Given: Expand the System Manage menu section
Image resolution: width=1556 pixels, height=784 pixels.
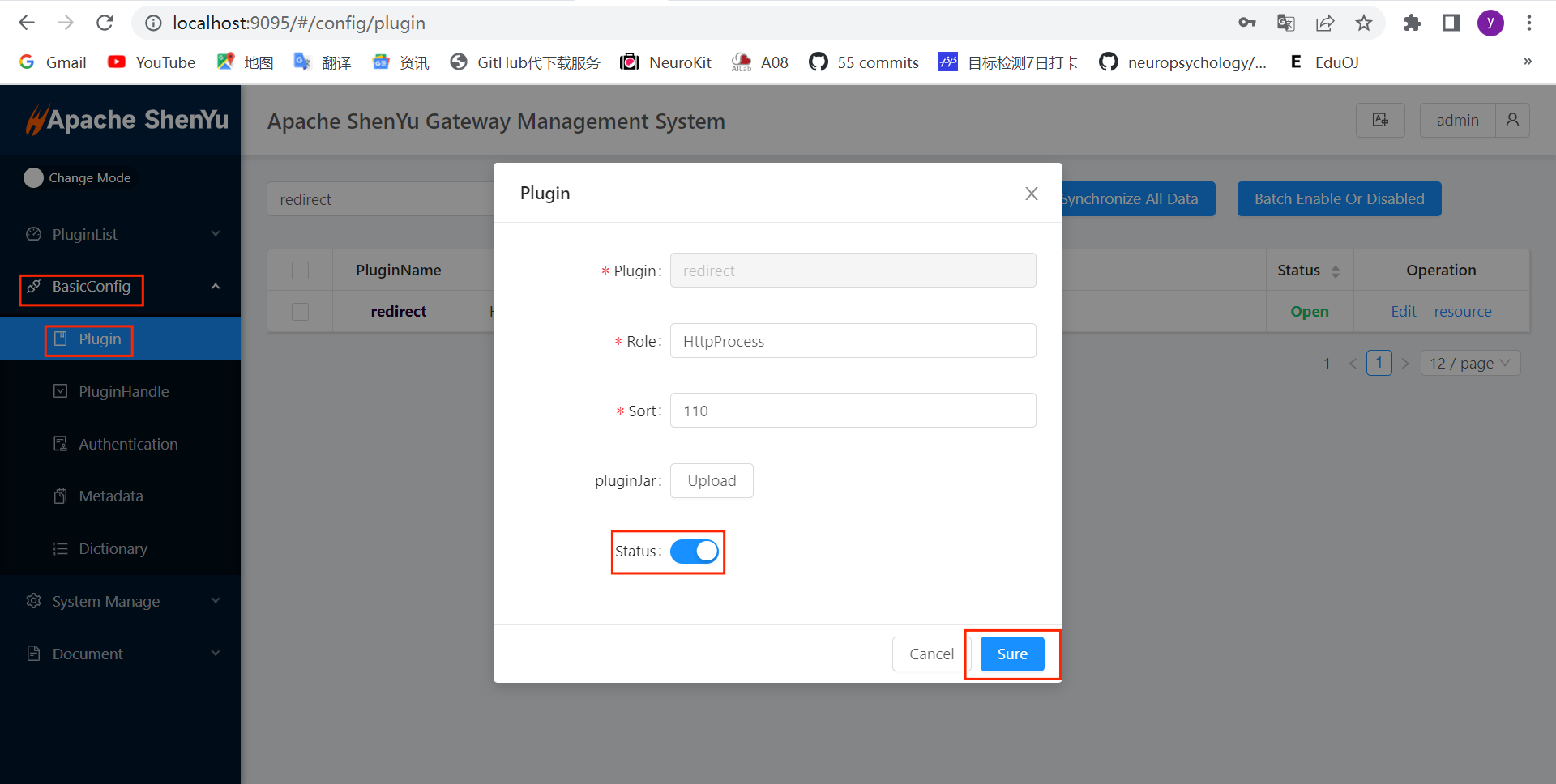Looking at the screenshot, I should pyautogui.click(x=122, y=601).
